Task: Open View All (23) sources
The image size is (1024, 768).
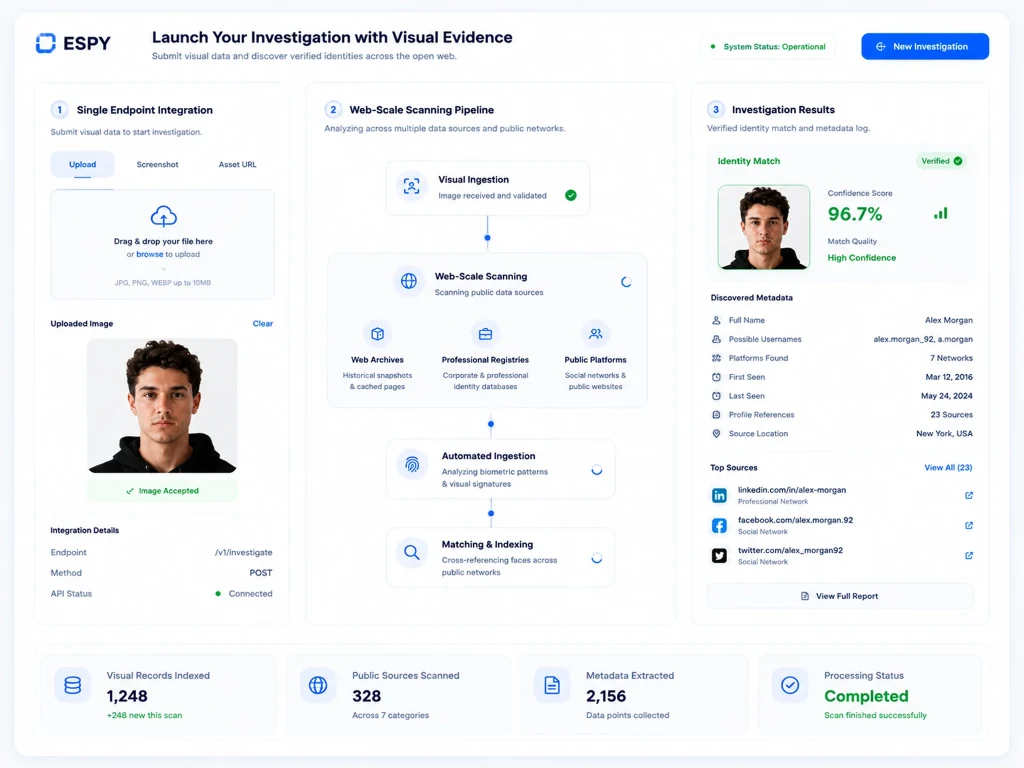Action: click(948, 468)
